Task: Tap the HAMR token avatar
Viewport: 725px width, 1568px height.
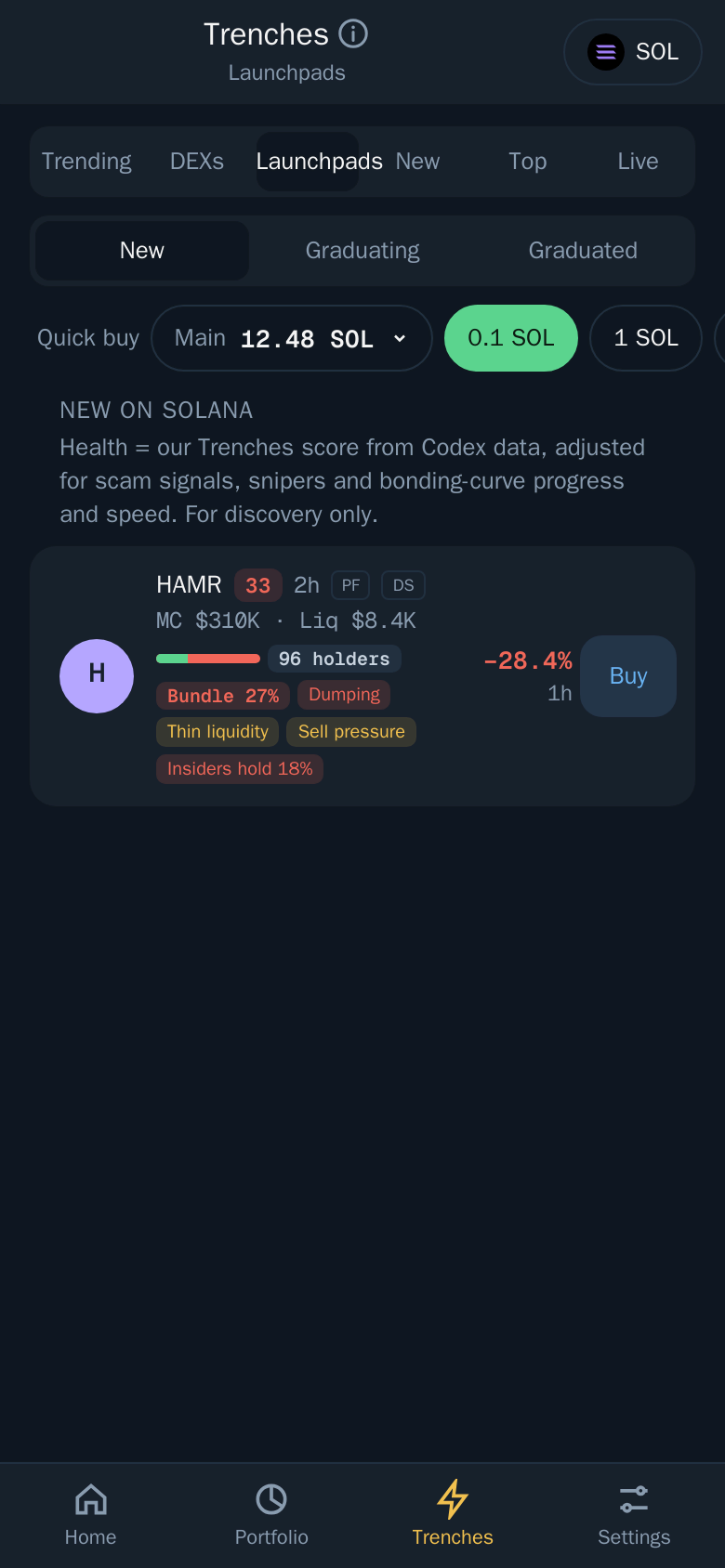Action: pyautogui.click(x=97, y=676)
